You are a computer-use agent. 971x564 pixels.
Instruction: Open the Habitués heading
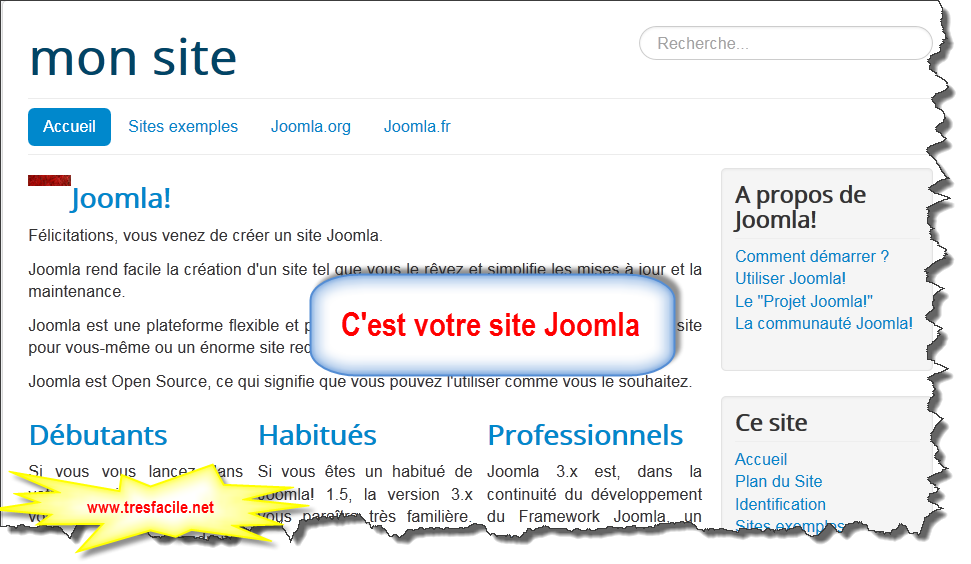(x=317, y=435)
